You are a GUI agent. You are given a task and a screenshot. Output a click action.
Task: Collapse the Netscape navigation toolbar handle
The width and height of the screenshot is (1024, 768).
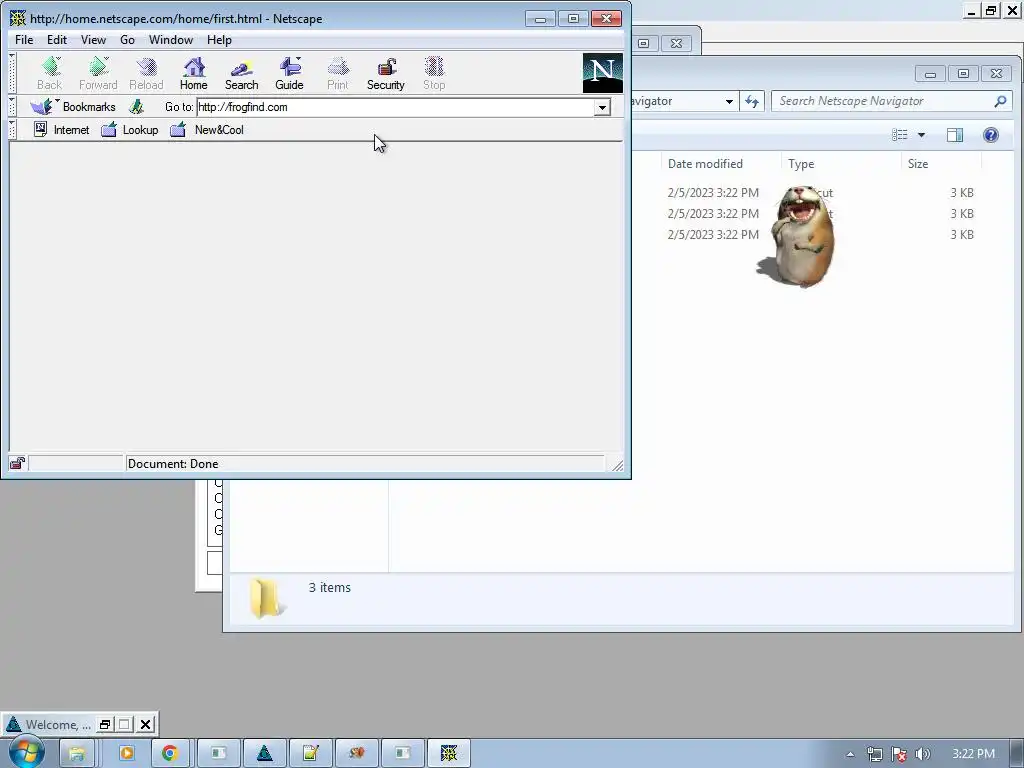(x=12, y=73)
